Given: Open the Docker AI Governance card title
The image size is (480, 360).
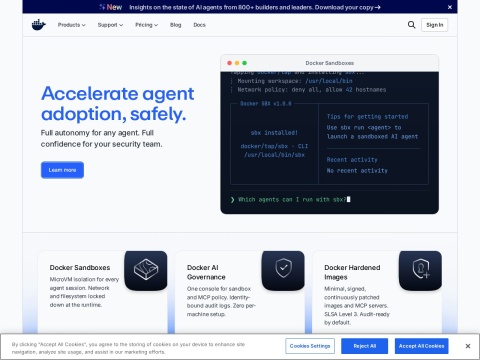Looking at the screenshot, I should (206, 272).
